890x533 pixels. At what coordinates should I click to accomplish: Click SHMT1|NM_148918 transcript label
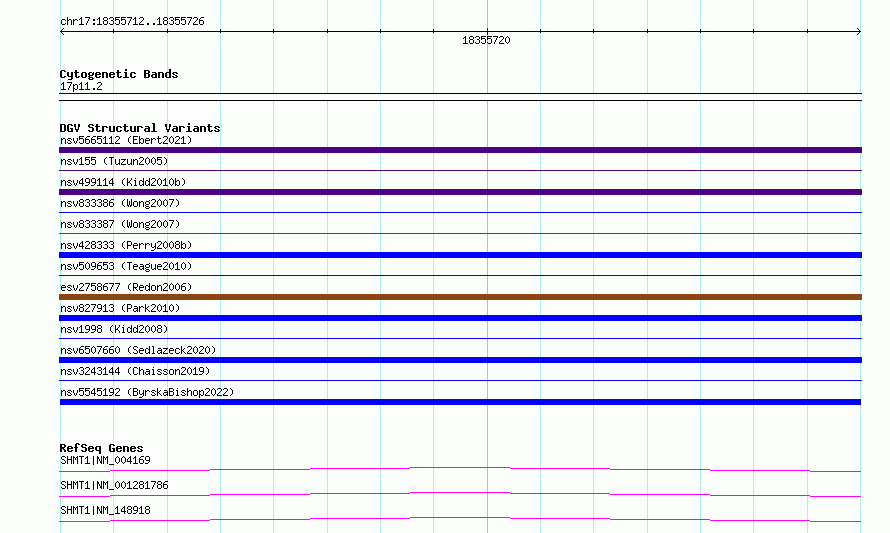pyautogui.click(x=105, y=510)
